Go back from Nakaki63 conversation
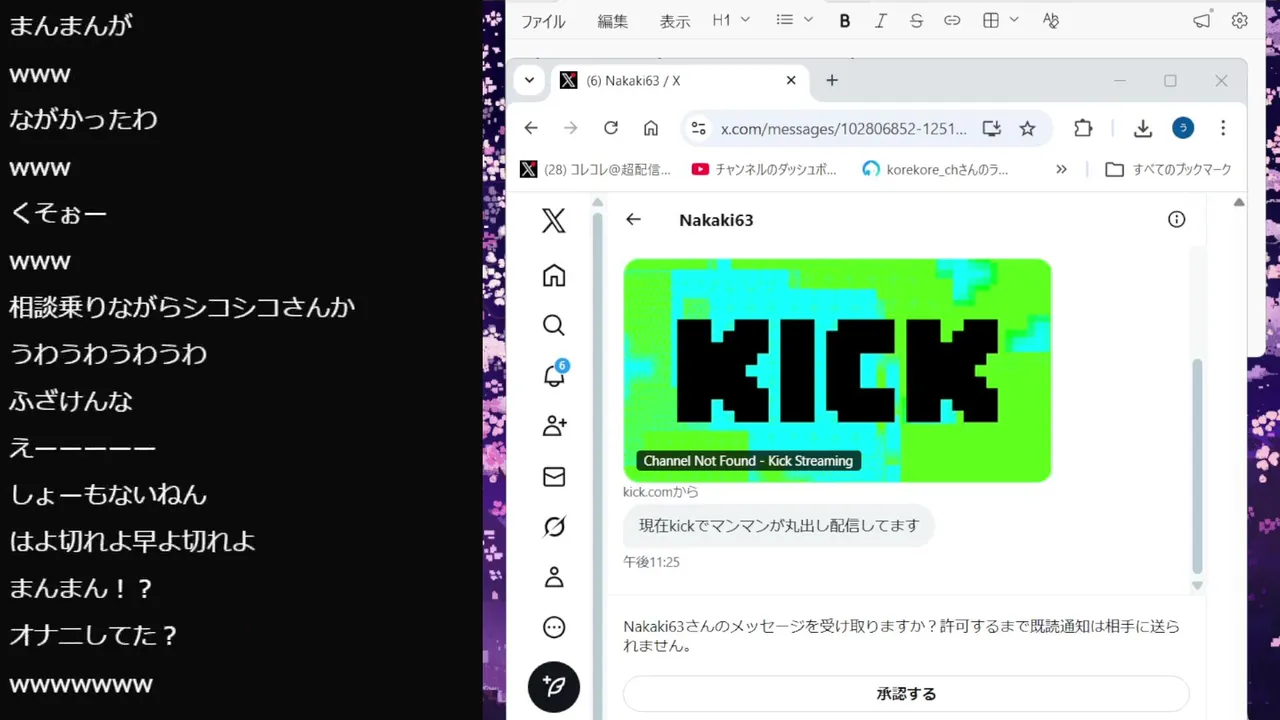The width and height of the screenshot is (1280, 720). [x=633, y=220]
